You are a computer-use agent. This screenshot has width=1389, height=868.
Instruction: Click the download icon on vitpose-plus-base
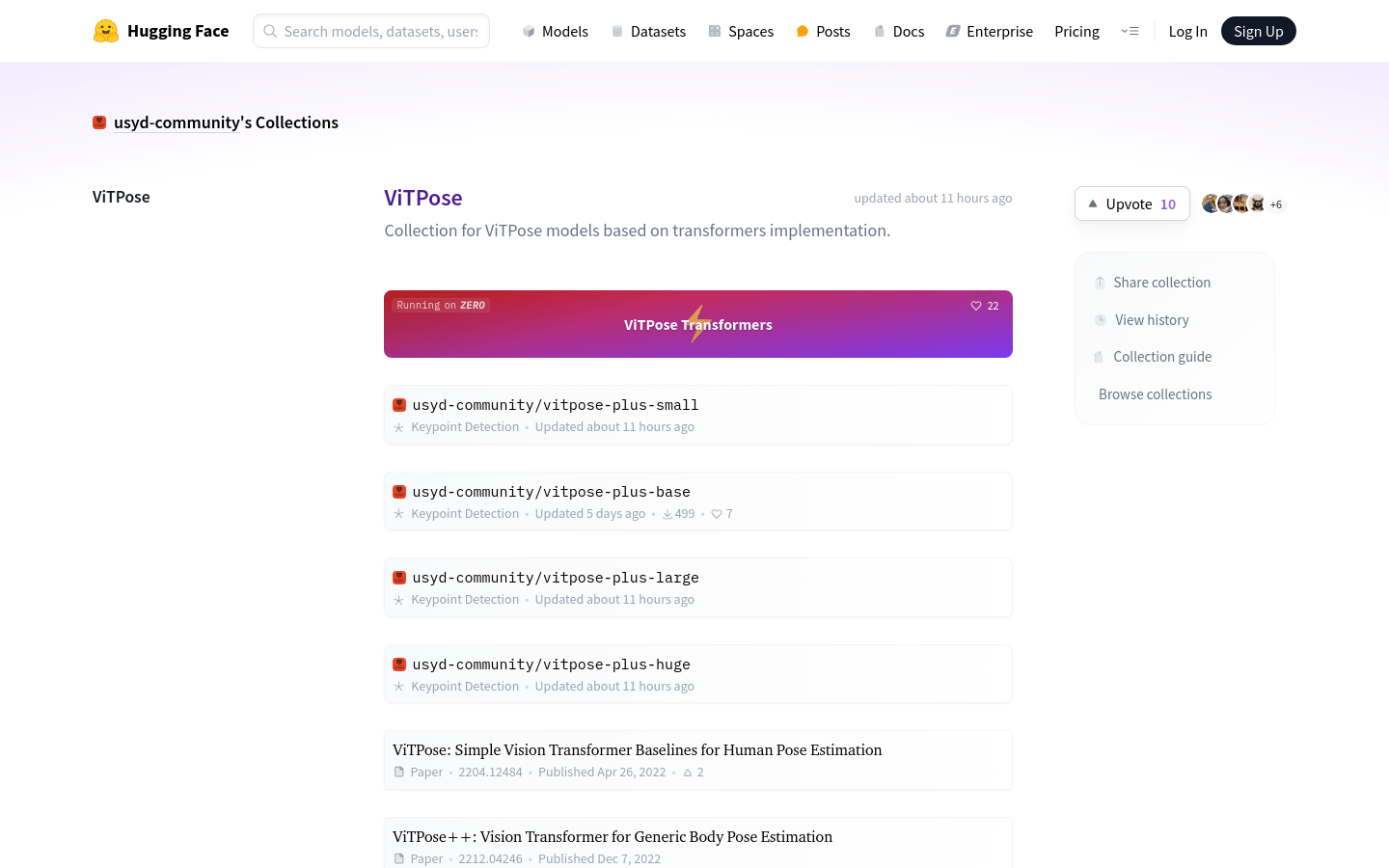tap(667, 514)
